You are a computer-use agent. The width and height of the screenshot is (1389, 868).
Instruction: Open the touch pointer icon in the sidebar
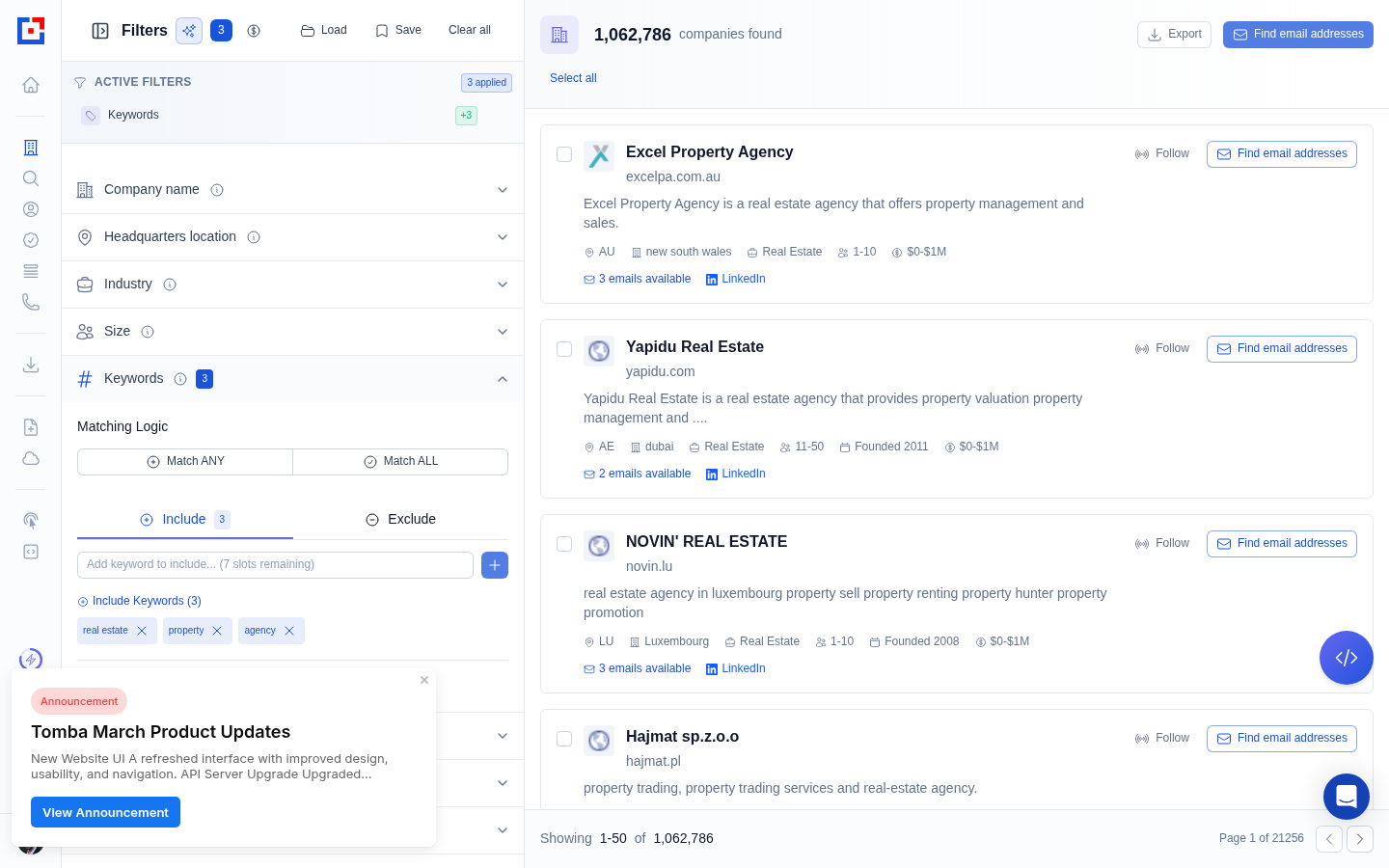[x=31, y=521]
